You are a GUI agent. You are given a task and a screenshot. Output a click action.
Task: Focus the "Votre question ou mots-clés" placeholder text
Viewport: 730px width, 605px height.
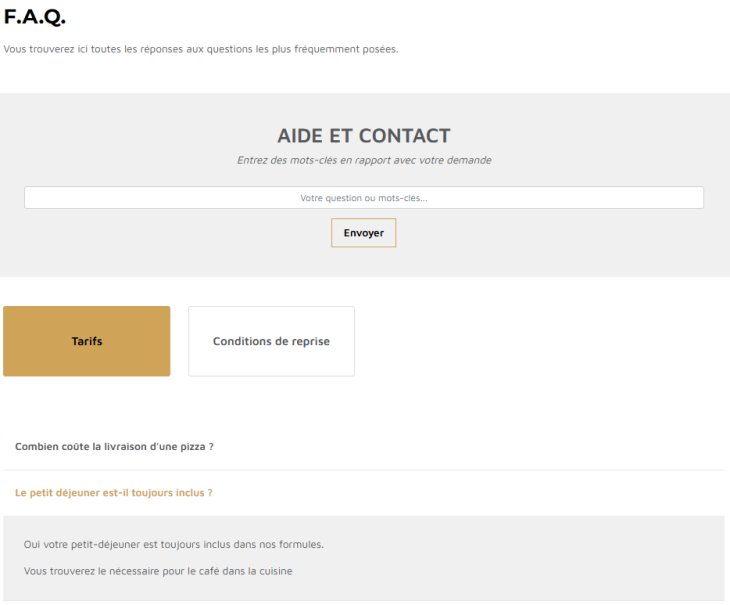pyautogui.click(x=364, y=198)
